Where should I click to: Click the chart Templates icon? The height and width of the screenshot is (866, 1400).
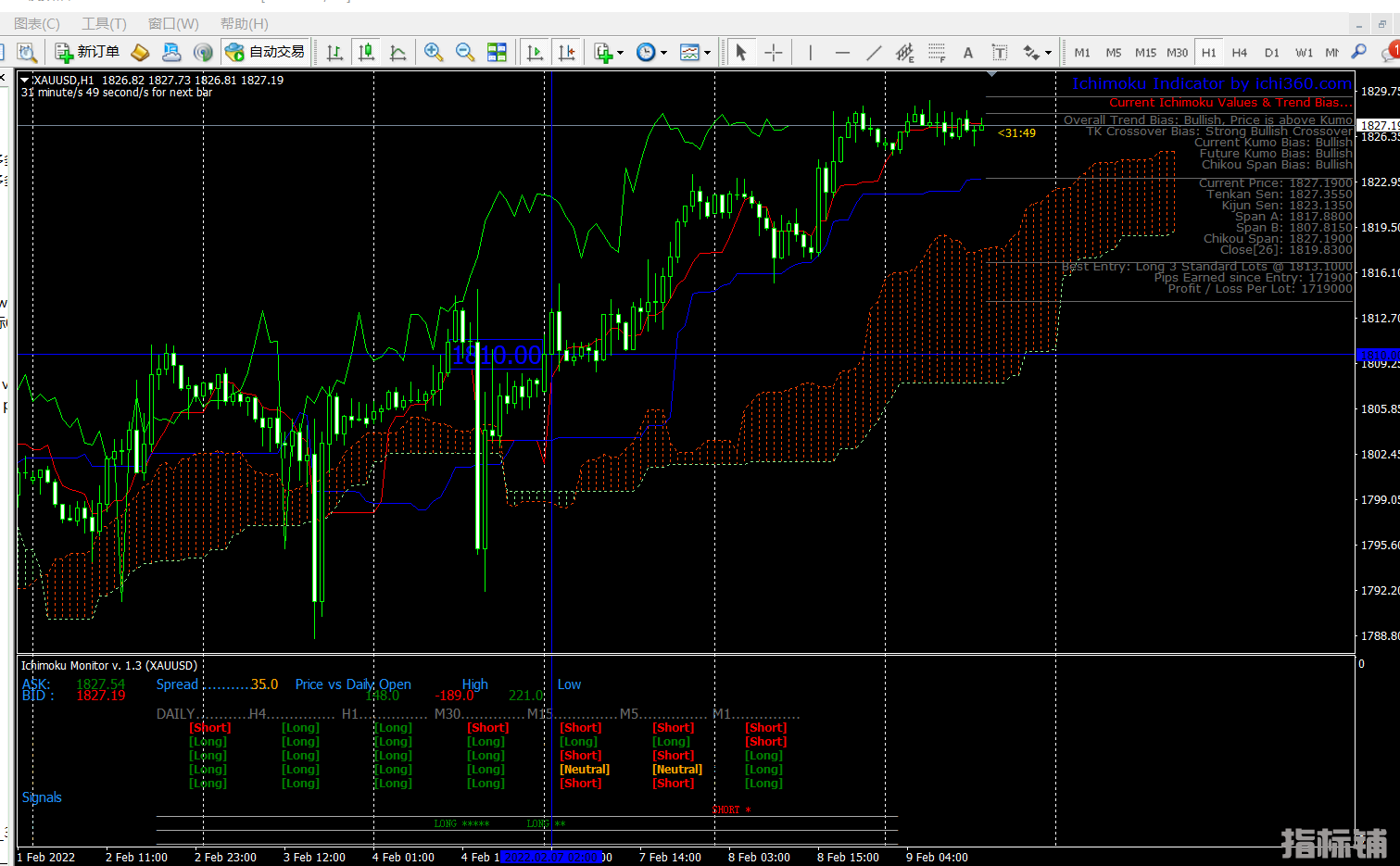(x=689, y=52)
